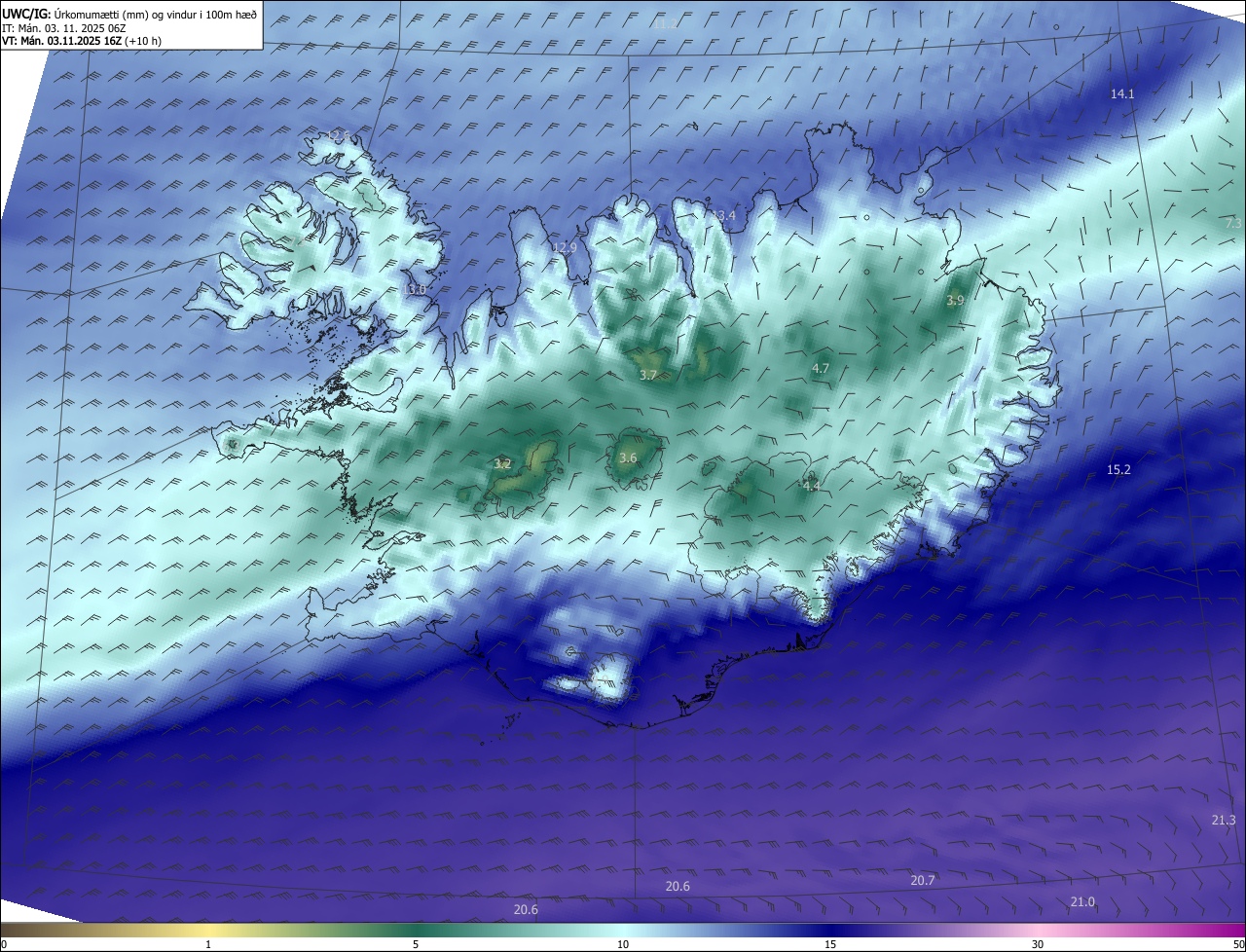The height and width of the screenshot is (952, 1246).
Task: Click the 21.0 value label
Action: 1082,902
